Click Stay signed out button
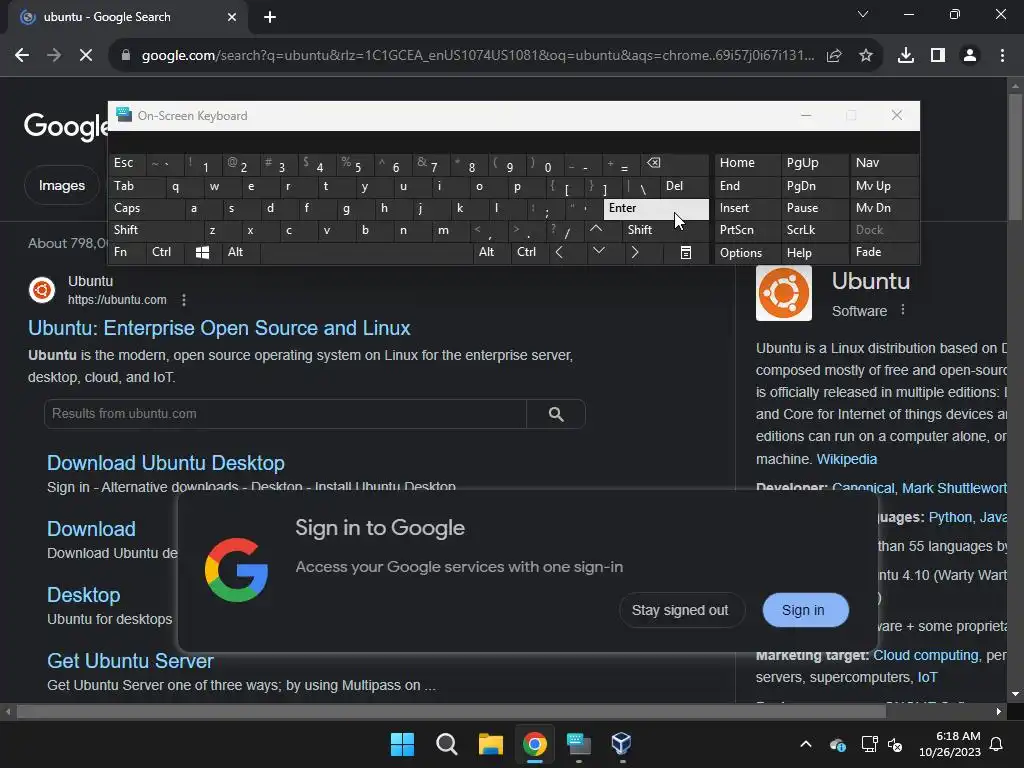The image size is (1024, 768). (680, 610)
